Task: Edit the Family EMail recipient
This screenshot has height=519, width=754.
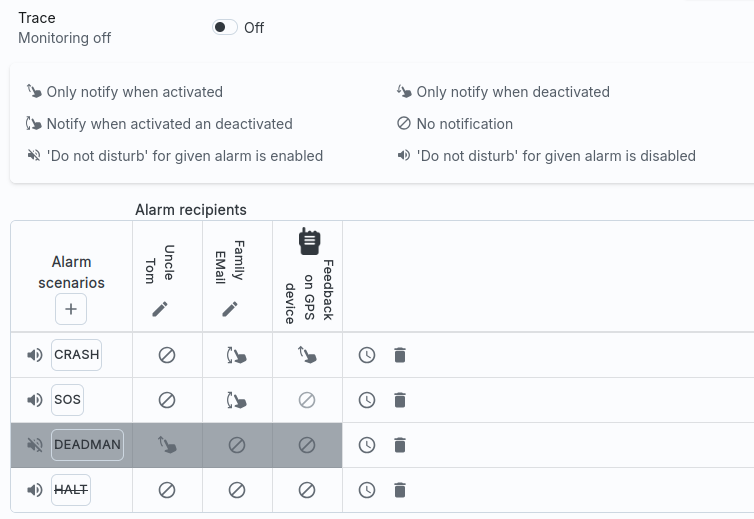Action: 230,309
